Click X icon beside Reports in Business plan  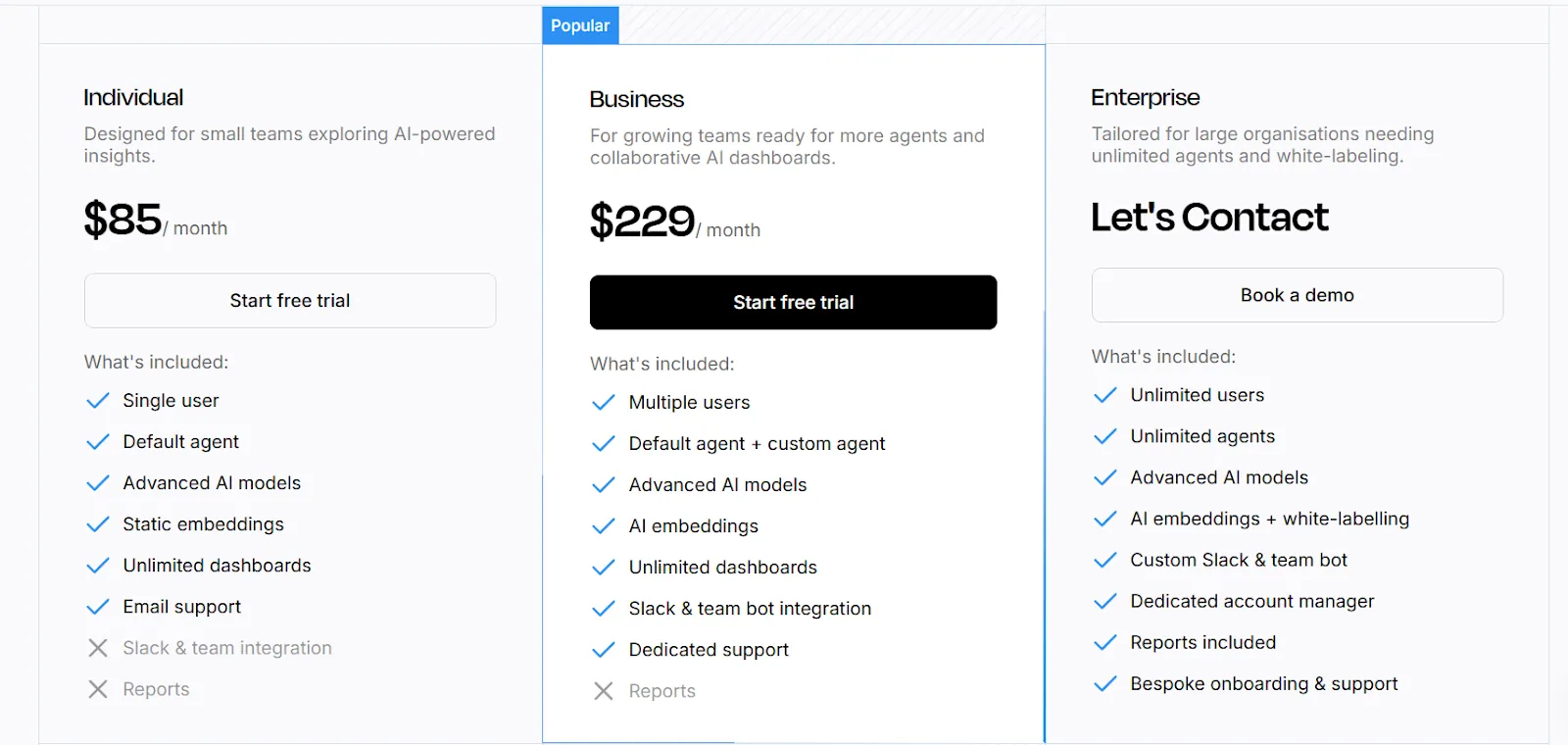[x=604, y=691]
